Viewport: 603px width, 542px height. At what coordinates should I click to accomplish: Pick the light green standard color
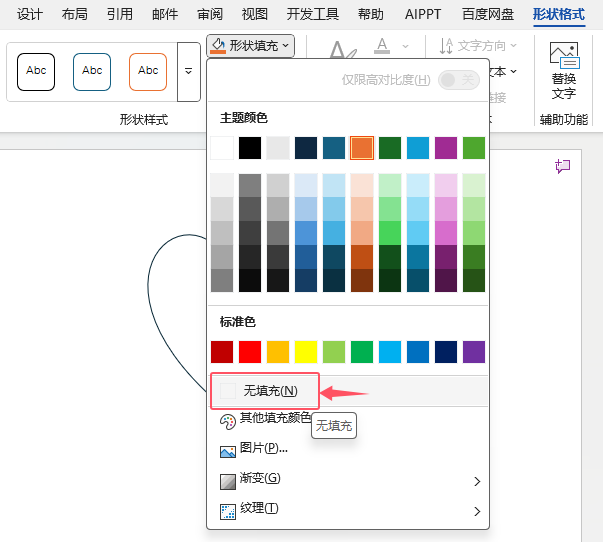coord(334,352)
